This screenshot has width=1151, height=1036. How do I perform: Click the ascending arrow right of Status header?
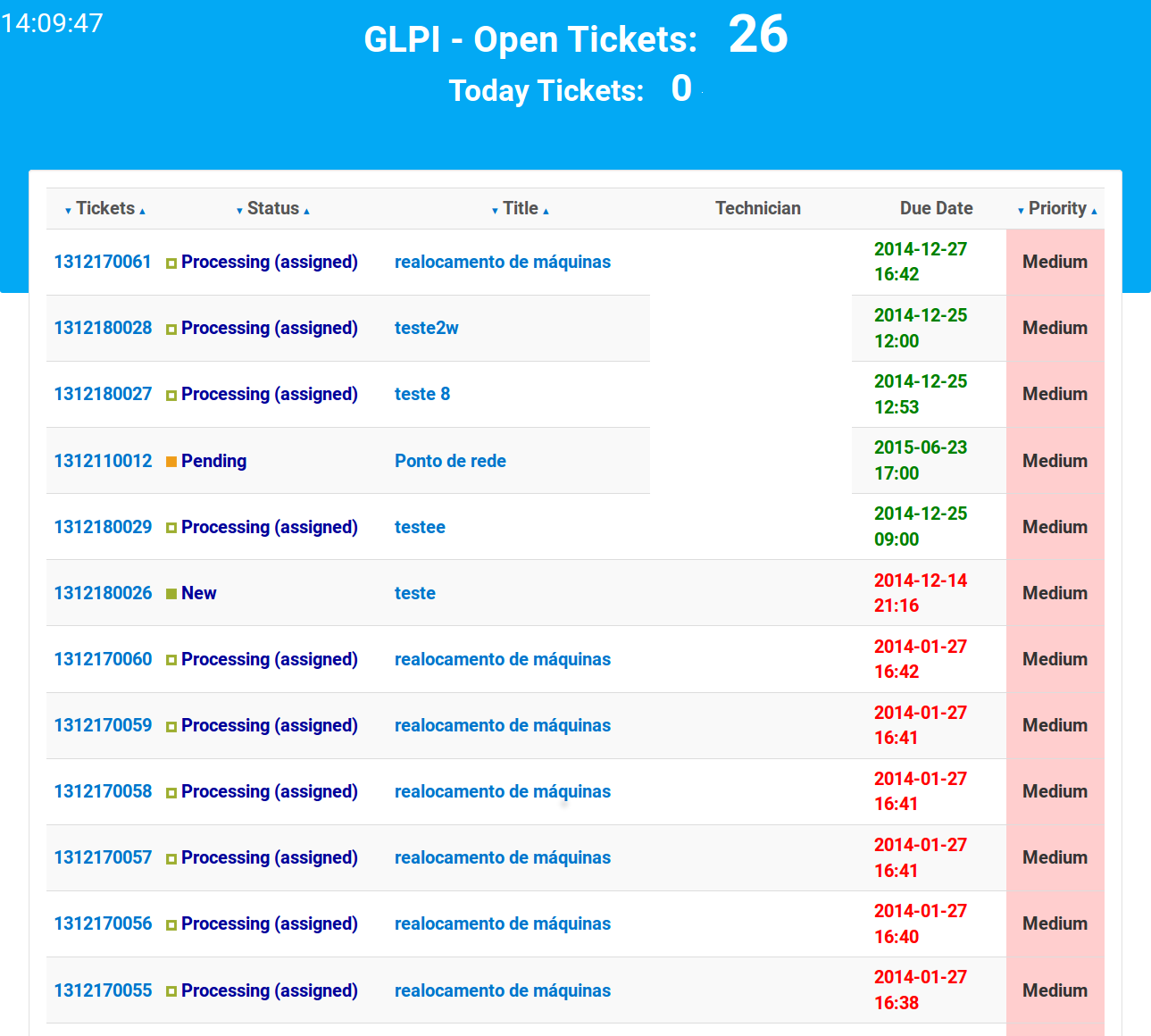[x=306, y=211]
